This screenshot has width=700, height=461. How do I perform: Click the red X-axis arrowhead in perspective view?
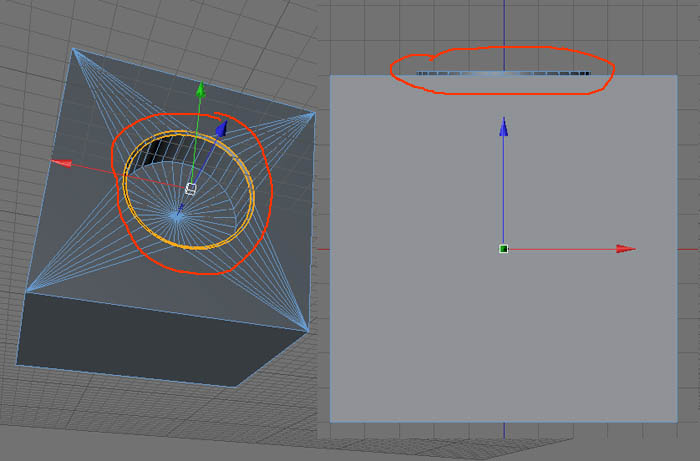click(x=61, y=163)
